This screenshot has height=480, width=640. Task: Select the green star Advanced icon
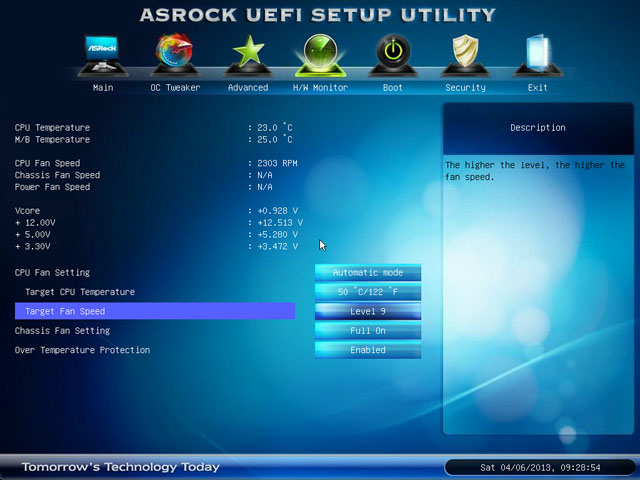248,56
